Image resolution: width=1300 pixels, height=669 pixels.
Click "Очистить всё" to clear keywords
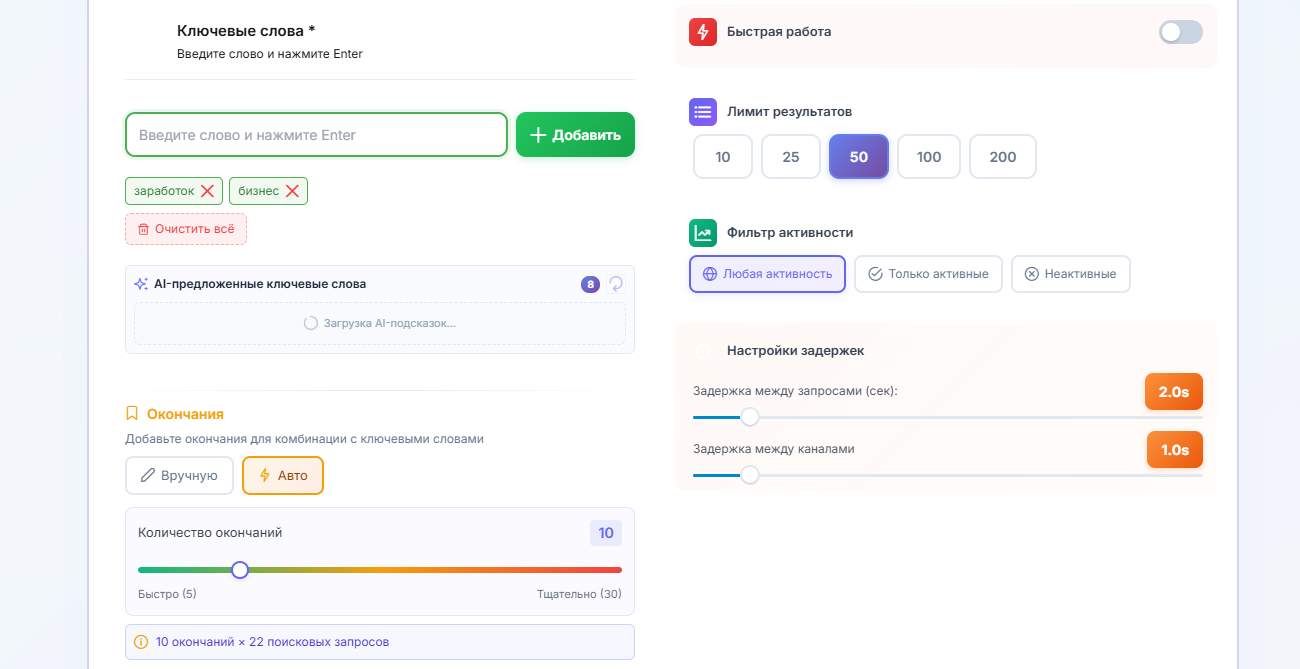pos(186,229)
